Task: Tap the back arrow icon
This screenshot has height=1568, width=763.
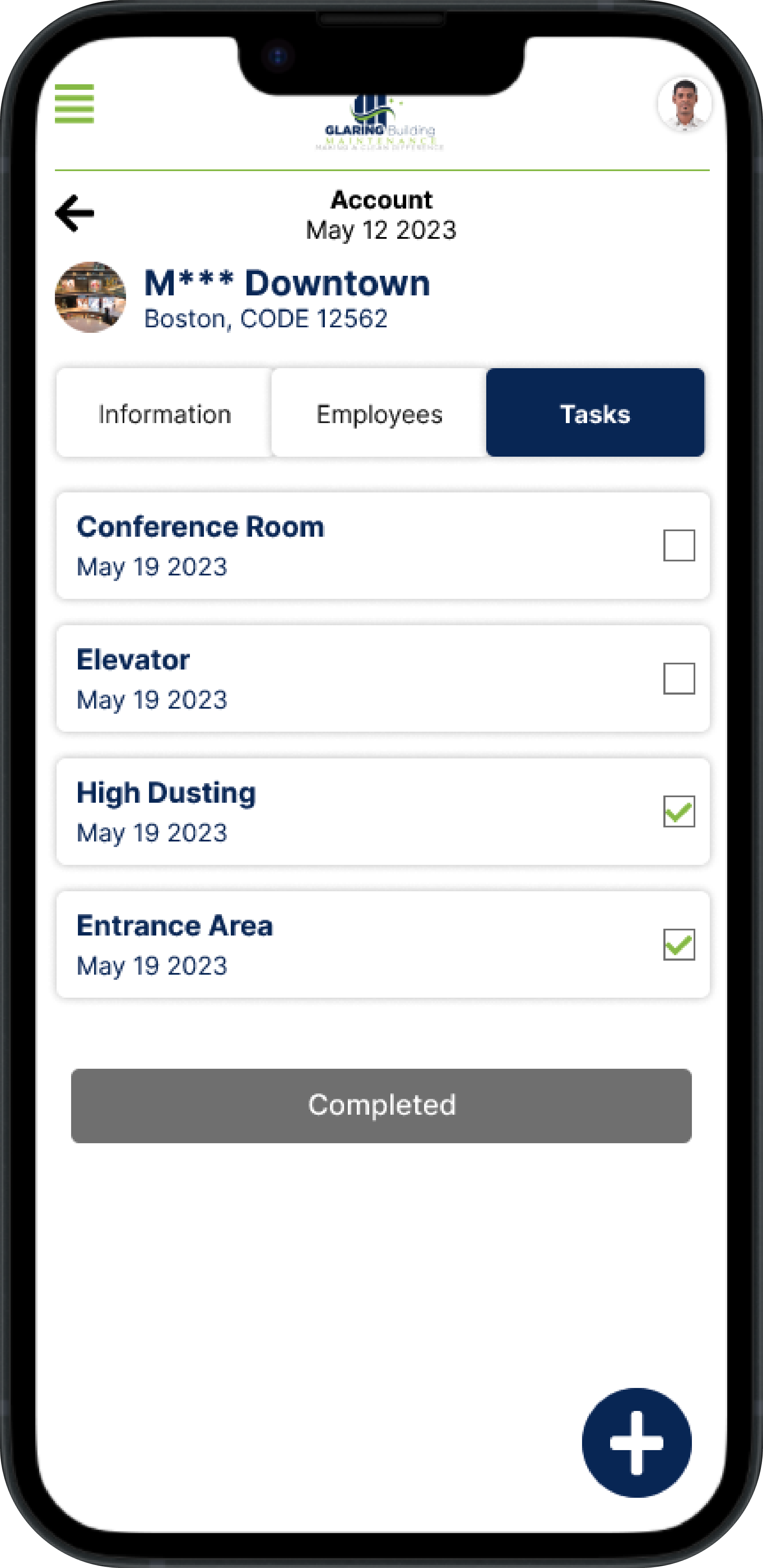Action: click(75, 213)
